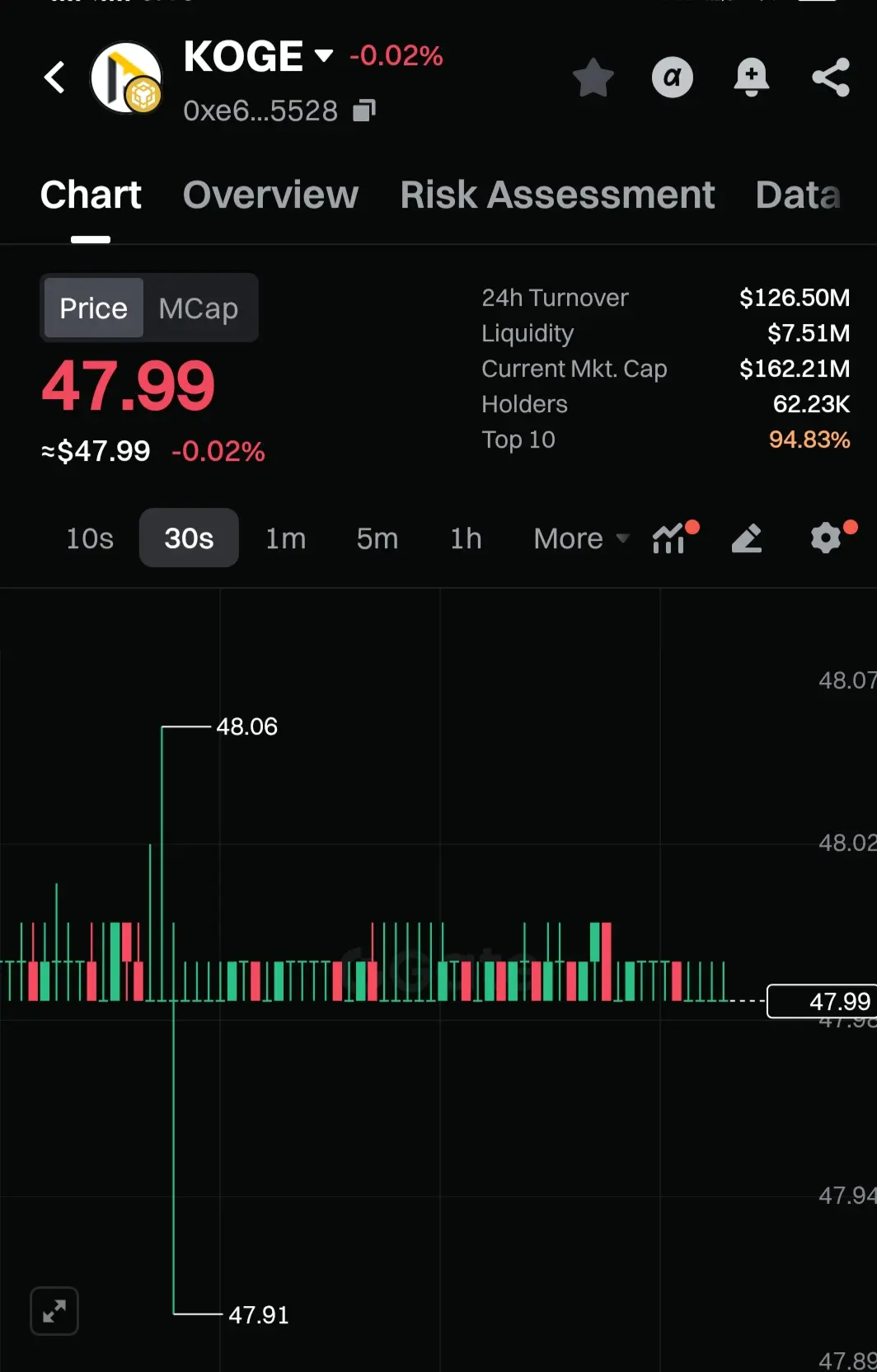The width and height of the screenshot is (877, 1372).
Task: Tap the current price label 47.99 on axis
Action: click(x=821, y=1001)
